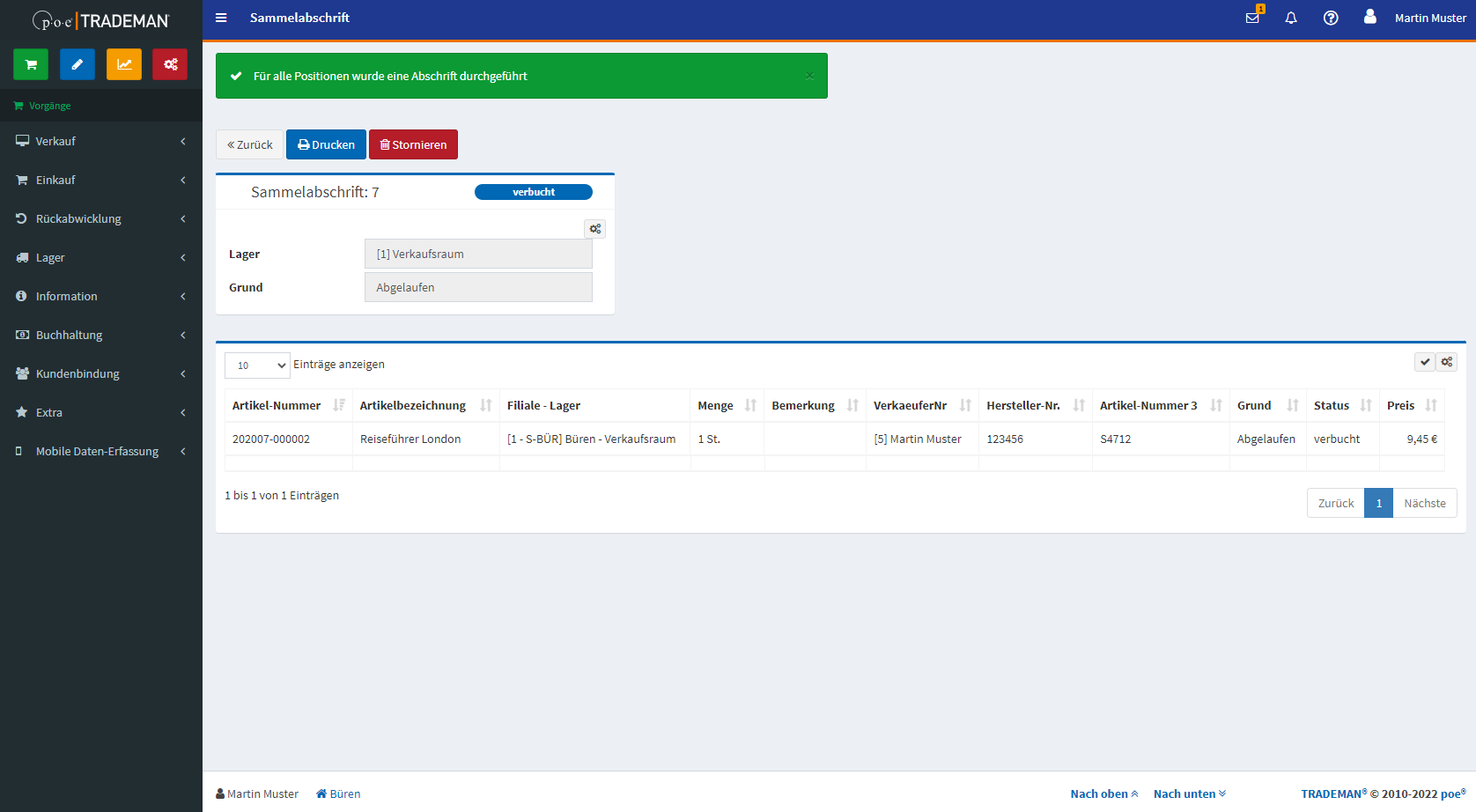Screen dimensions: 1476x812
Task: Open Buchhaltung in the sidebar
Action: pyautogui.click(x=101, y=335)
